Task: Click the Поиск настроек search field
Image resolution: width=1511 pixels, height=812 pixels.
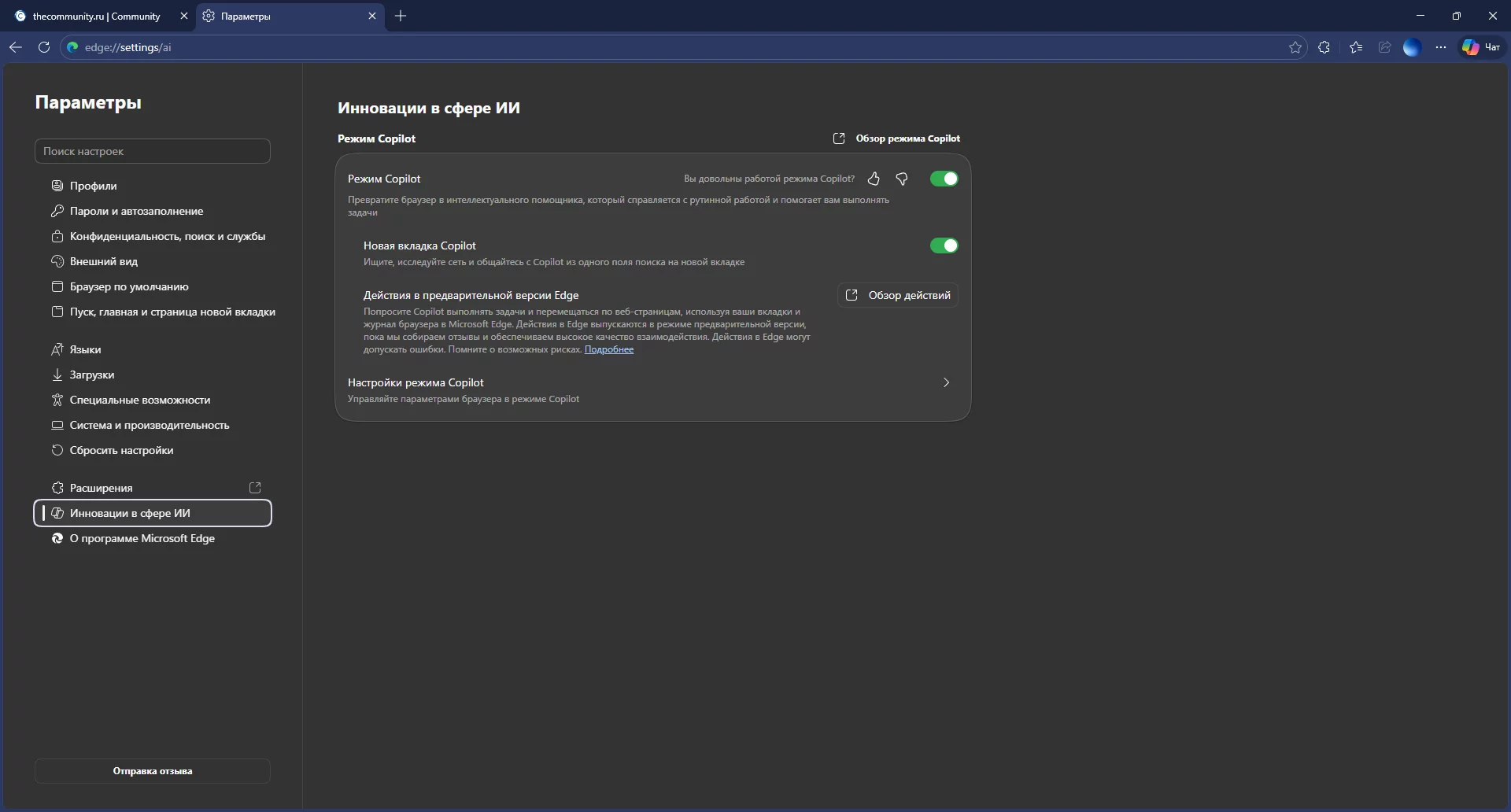Action: point(153,151)
